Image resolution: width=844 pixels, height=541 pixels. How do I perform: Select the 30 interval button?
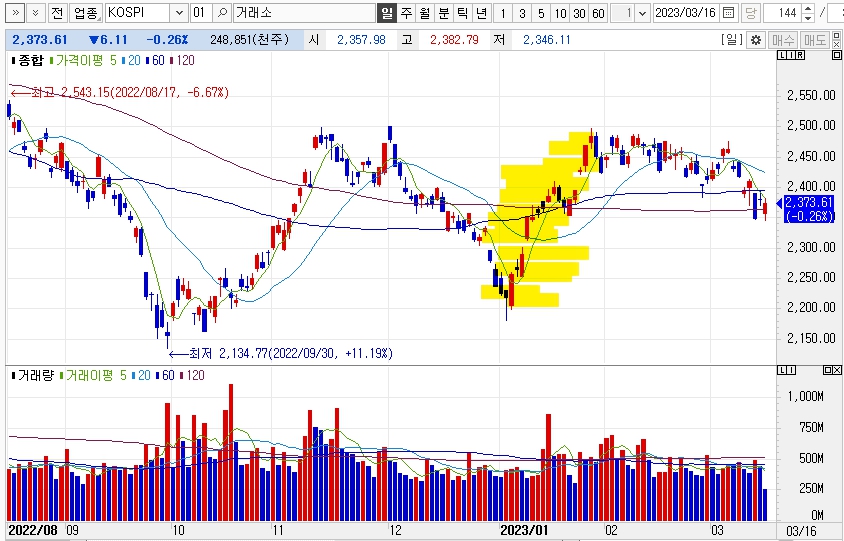point(579,13)
